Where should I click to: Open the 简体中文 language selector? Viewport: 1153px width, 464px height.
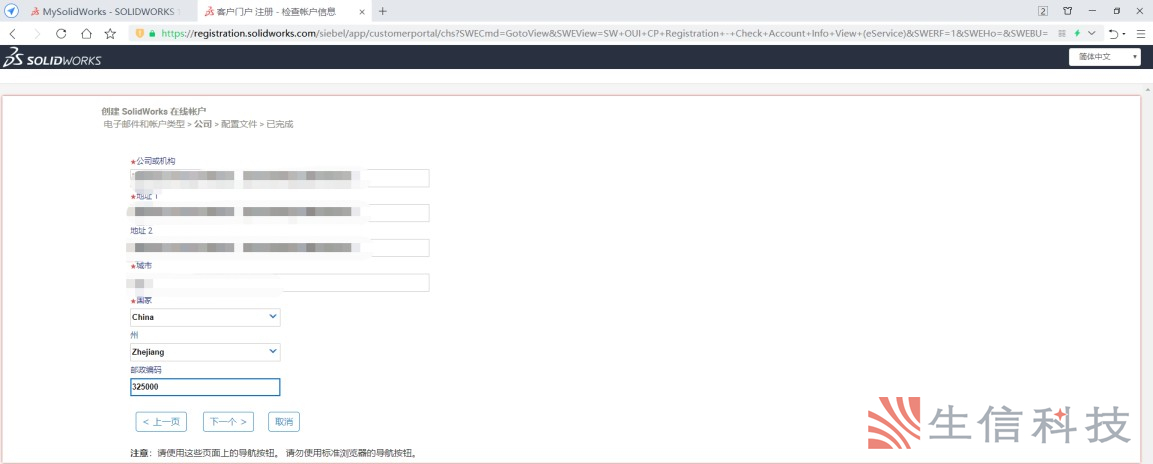click(x=1104, y=57)
